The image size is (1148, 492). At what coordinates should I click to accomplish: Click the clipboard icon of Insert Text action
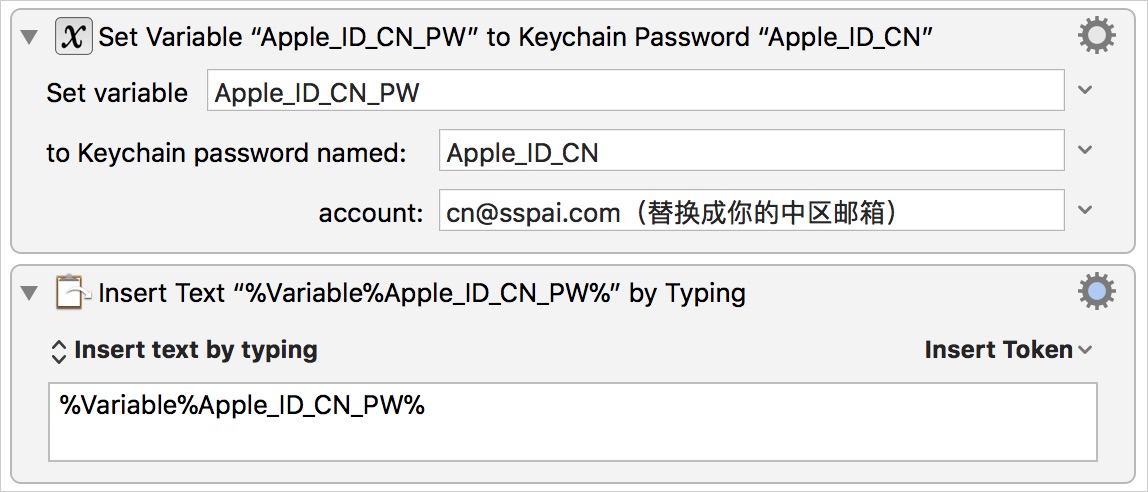click(71, 293)
